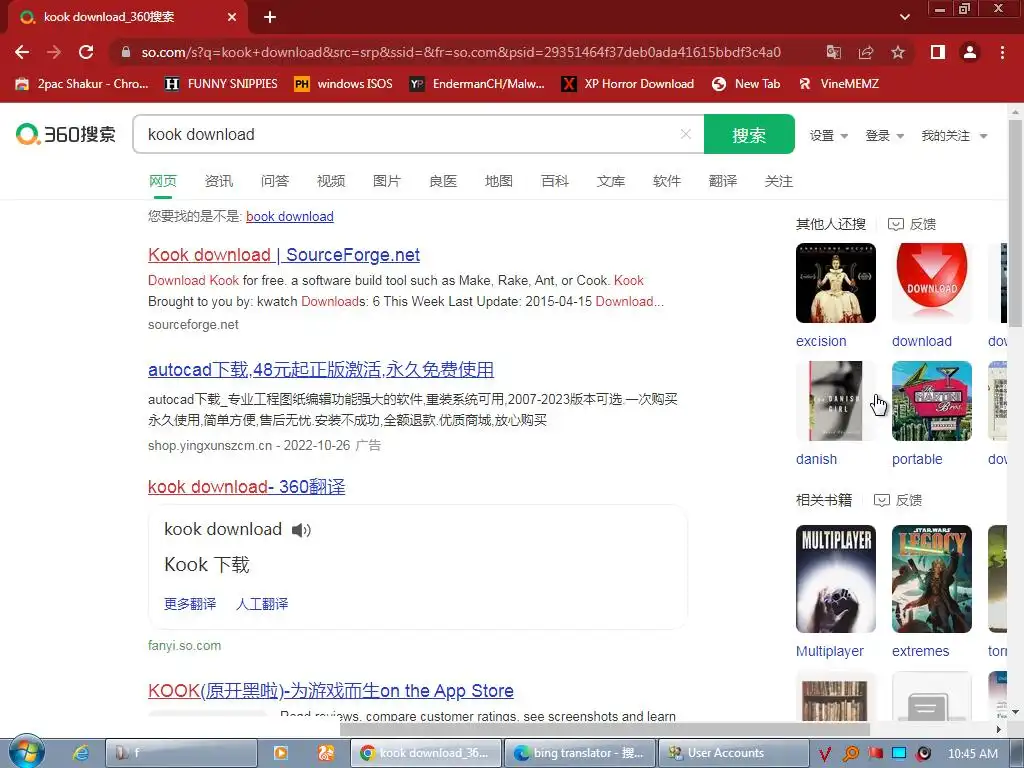Open the Chrome profile avatar
The image size is (1024, 768).
tap(970, 52)
